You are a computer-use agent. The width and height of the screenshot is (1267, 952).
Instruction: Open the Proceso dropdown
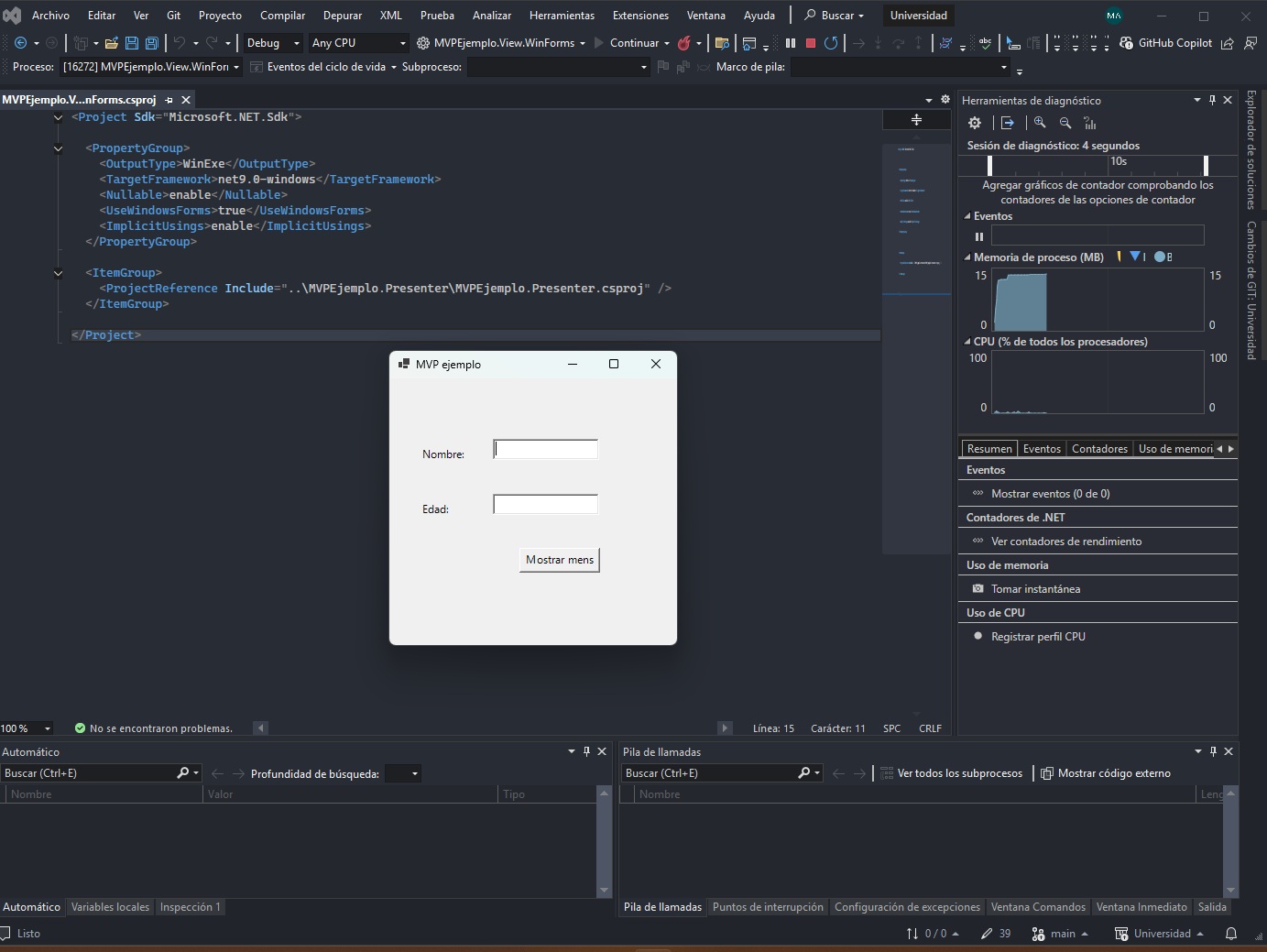[x=150, y=67]
